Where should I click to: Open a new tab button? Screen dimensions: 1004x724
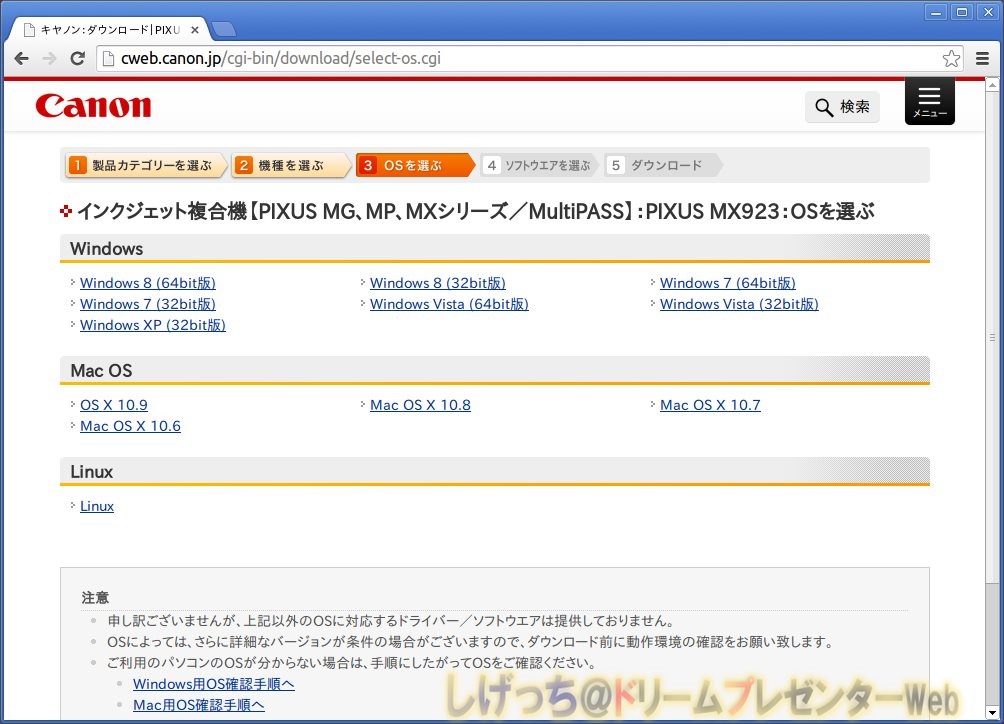[x=223, y=29]
